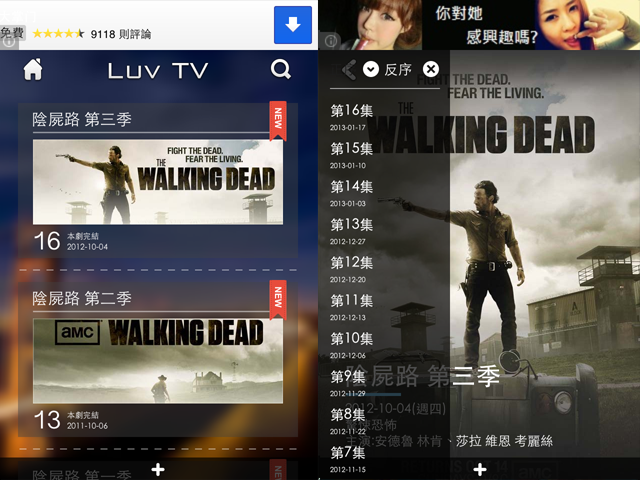This screenshot has width=640, height=480.
Task: Tap the star rating in the ad
Action: coord(58,33)
